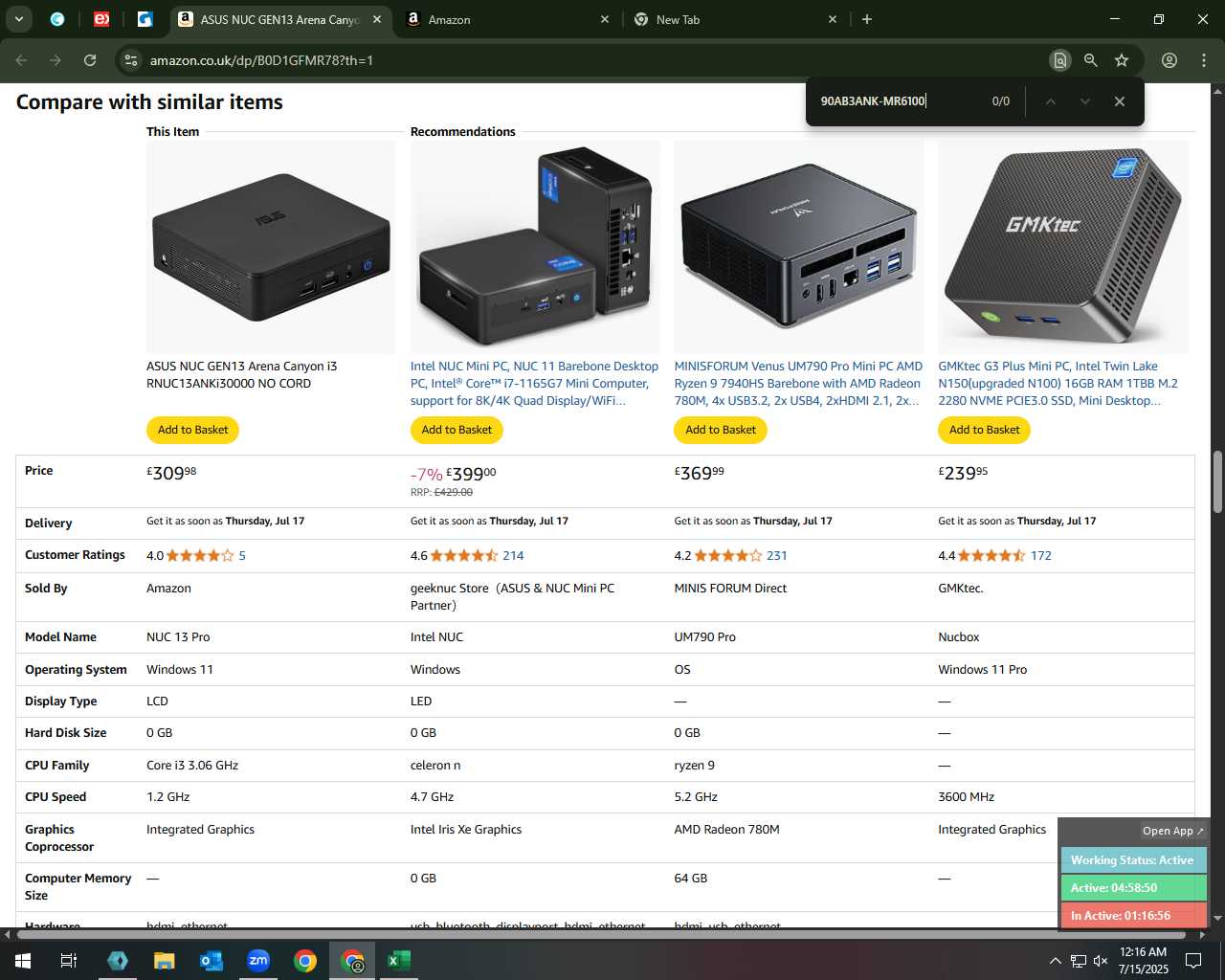Click the Open App button in overlay
Image resolution: width=1225 pixels, height=980 pixels.
1172,831
